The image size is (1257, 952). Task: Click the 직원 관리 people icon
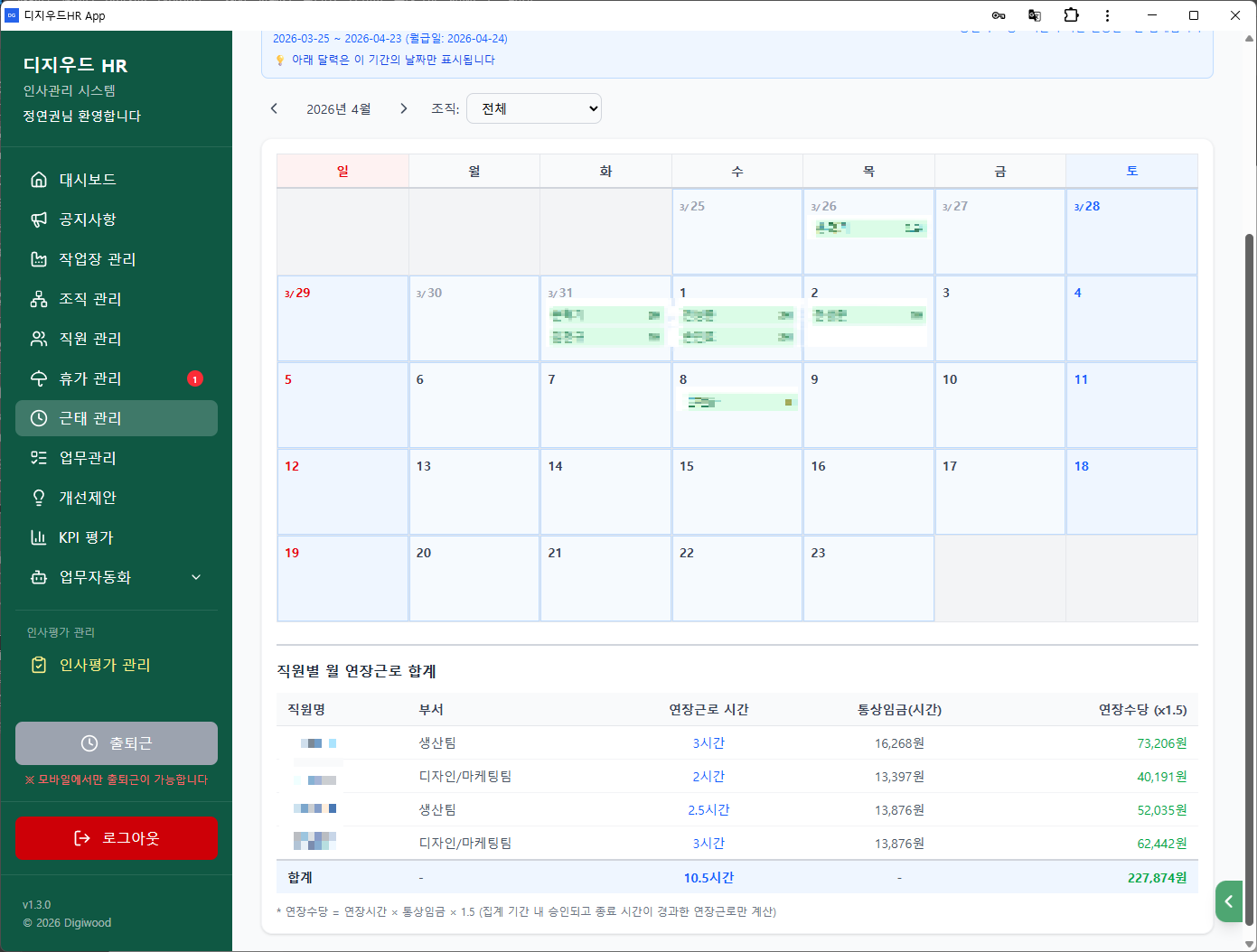point(39,339)
